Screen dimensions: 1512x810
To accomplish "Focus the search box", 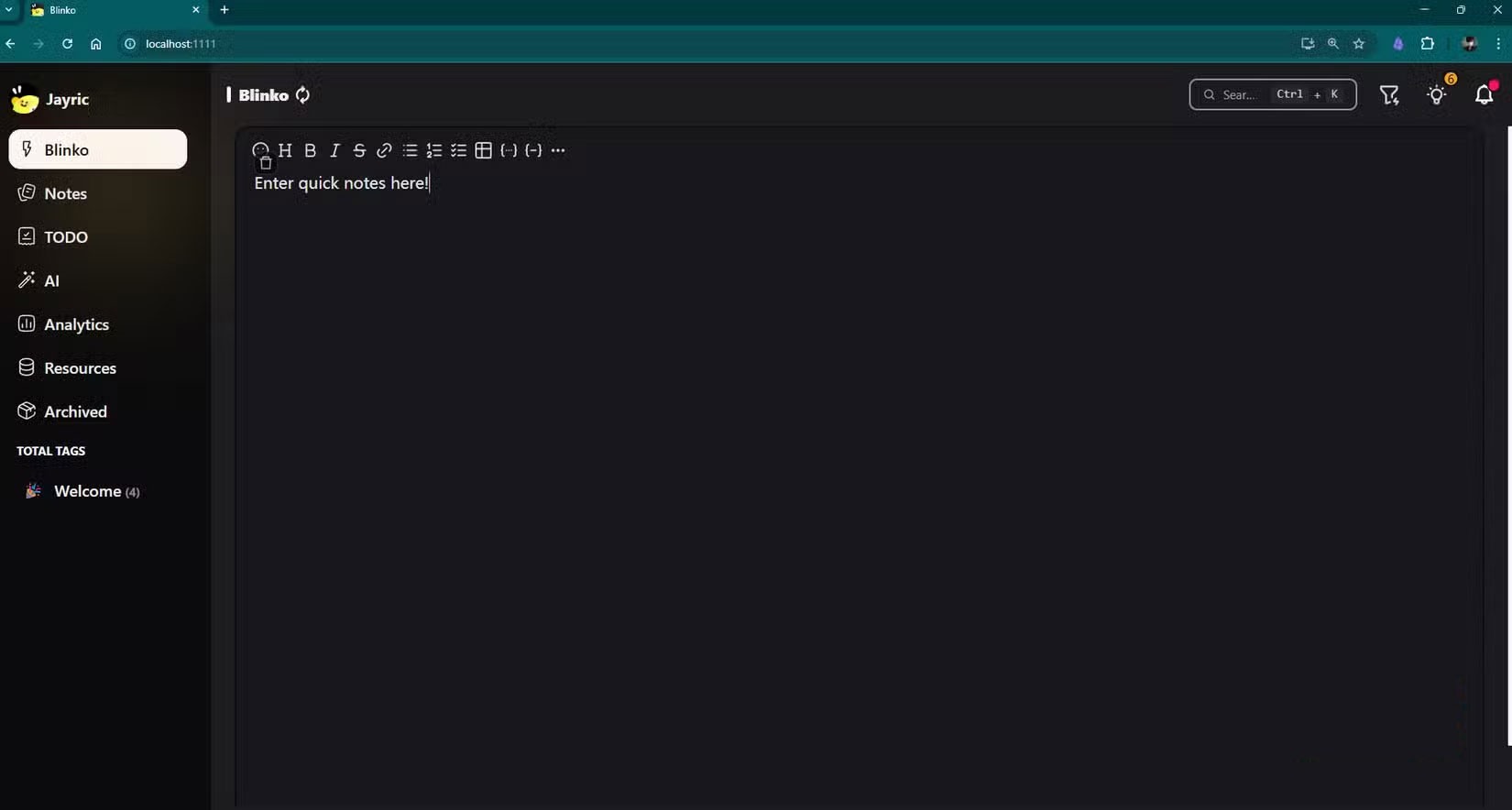I will (1273, 94).
